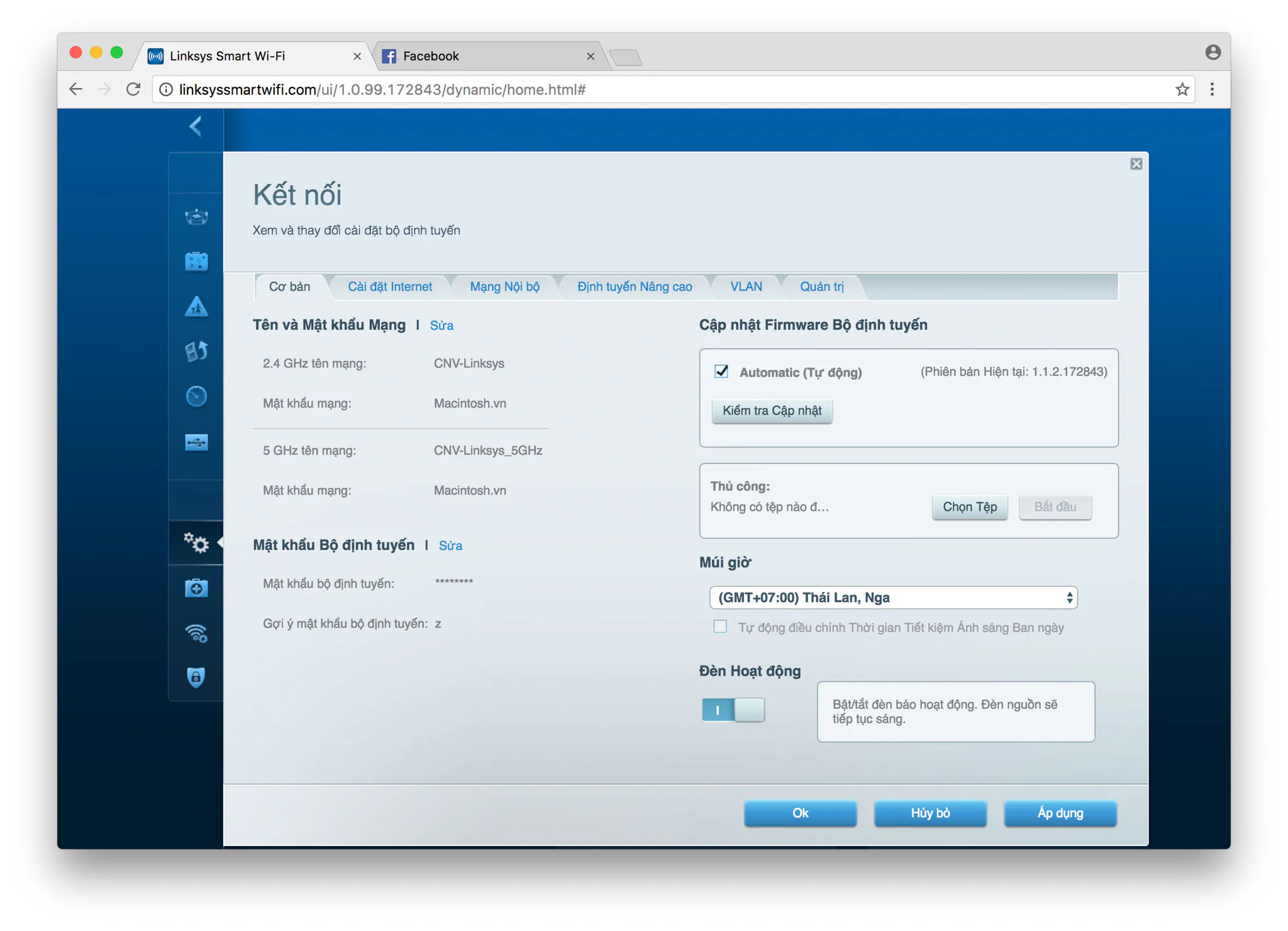
Task: Collapse sidebar with the left chevron arrow
Action: tap(196, 126)
